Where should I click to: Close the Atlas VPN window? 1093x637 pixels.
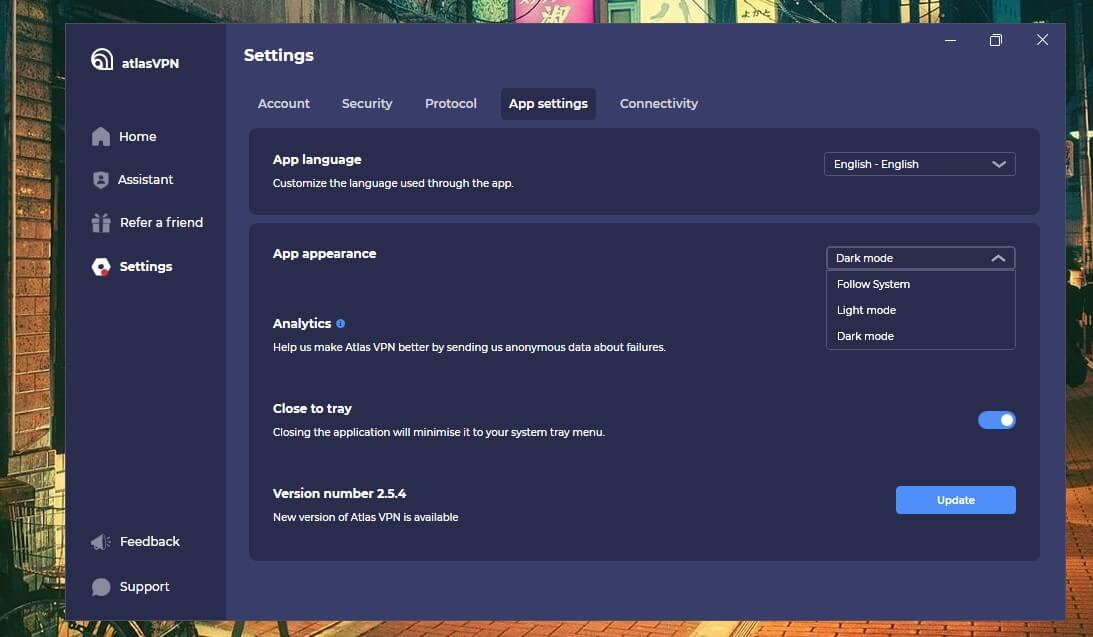click(x=1042, y=40)
